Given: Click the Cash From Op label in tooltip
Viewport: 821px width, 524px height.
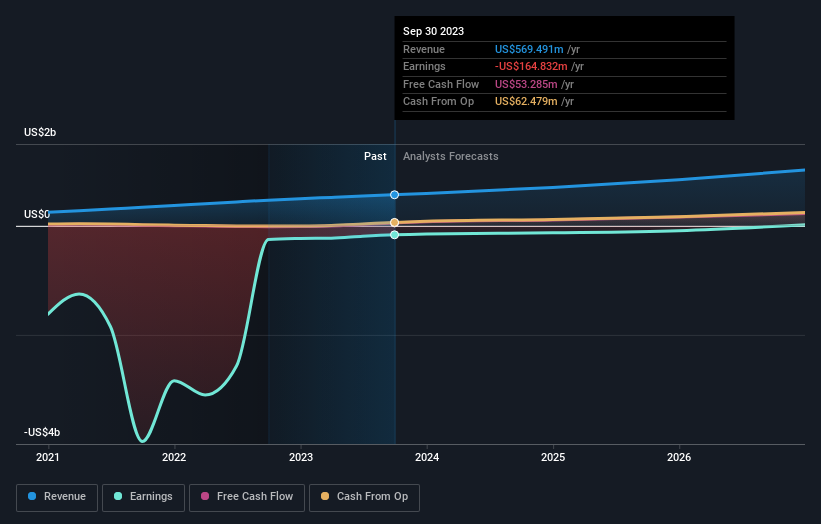Looking at the screenshot, I should [x=438, y=102].
